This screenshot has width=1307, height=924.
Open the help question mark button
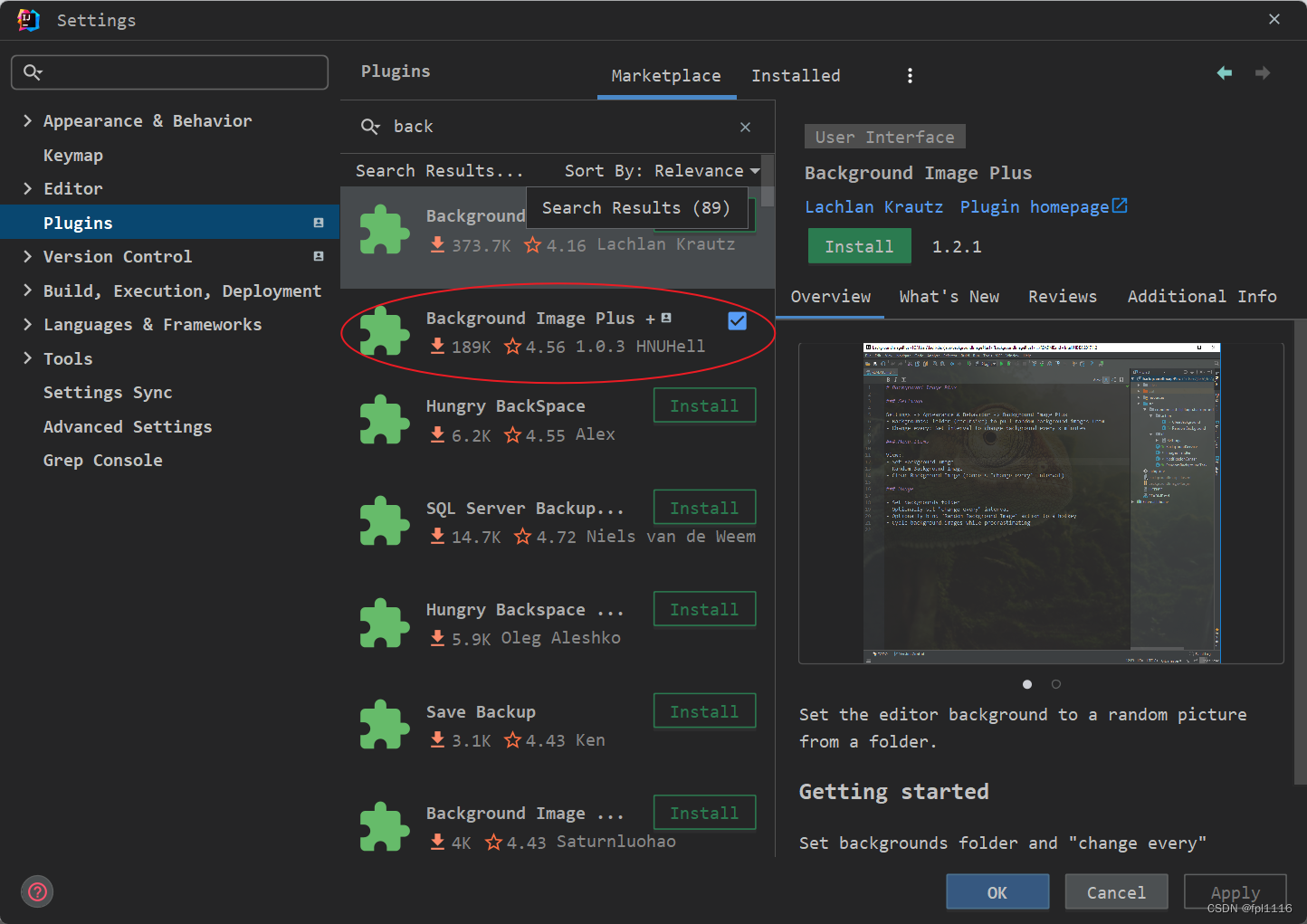click(37, 892)
